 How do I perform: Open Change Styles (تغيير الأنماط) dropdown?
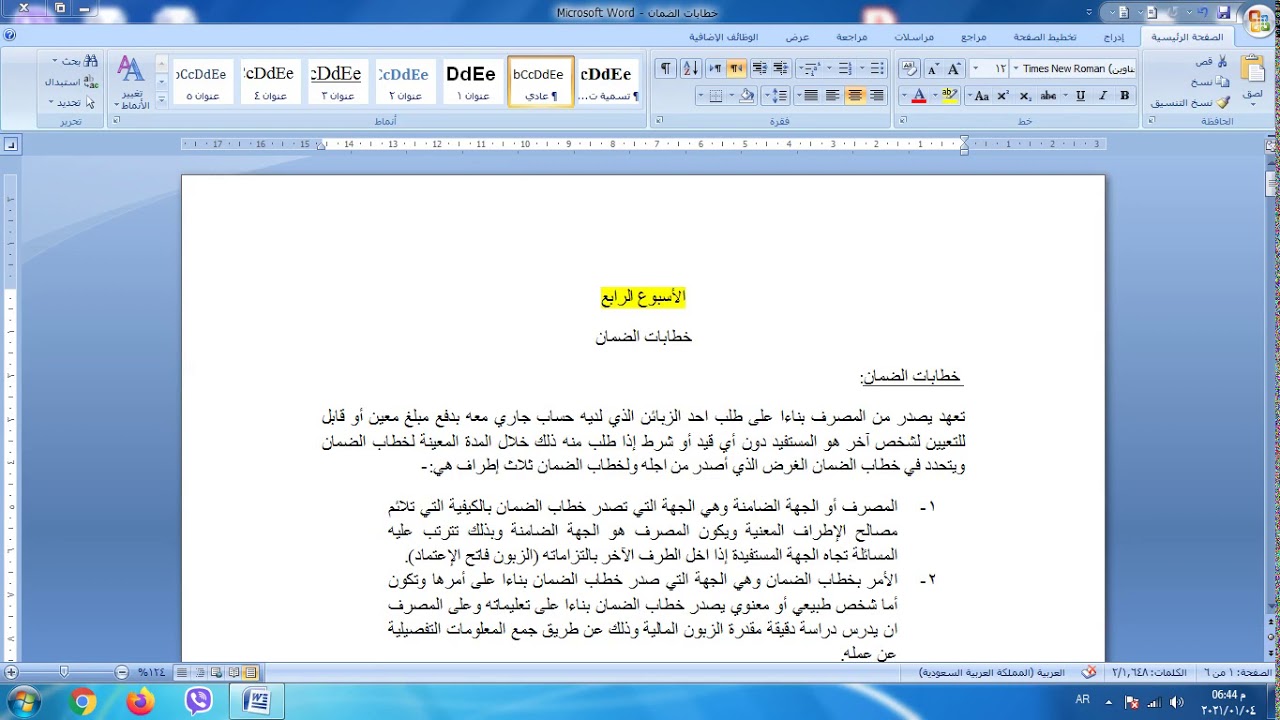pos(132,82)
